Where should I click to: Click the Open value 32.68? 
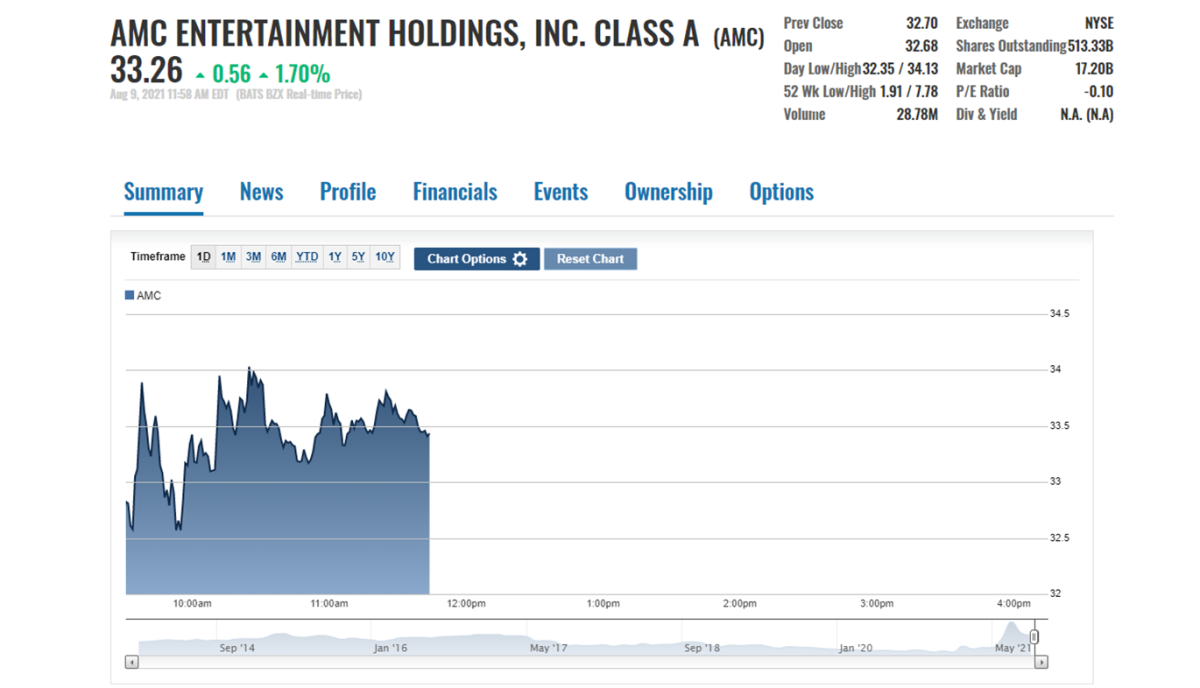click(x=921, y=46)
